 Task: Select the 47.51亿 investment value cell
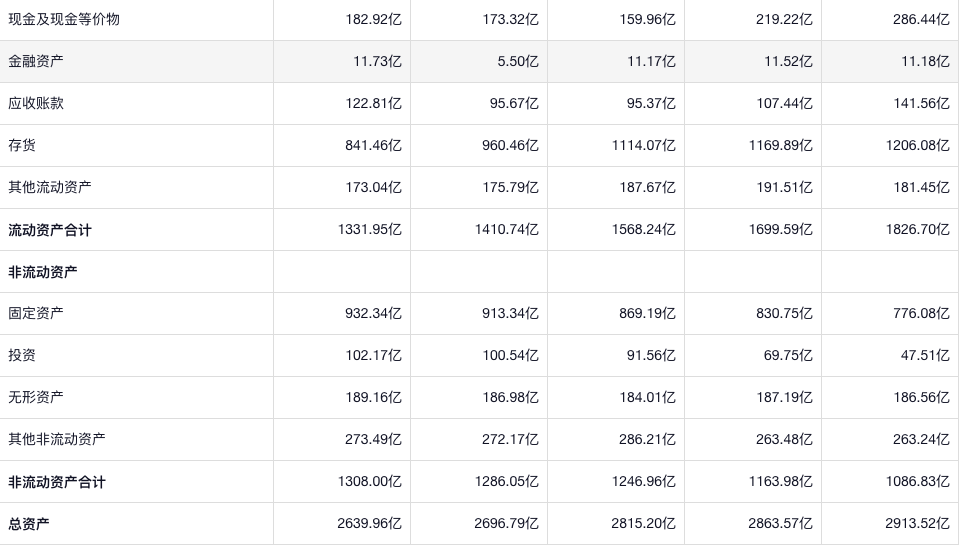tap(925, 355)
